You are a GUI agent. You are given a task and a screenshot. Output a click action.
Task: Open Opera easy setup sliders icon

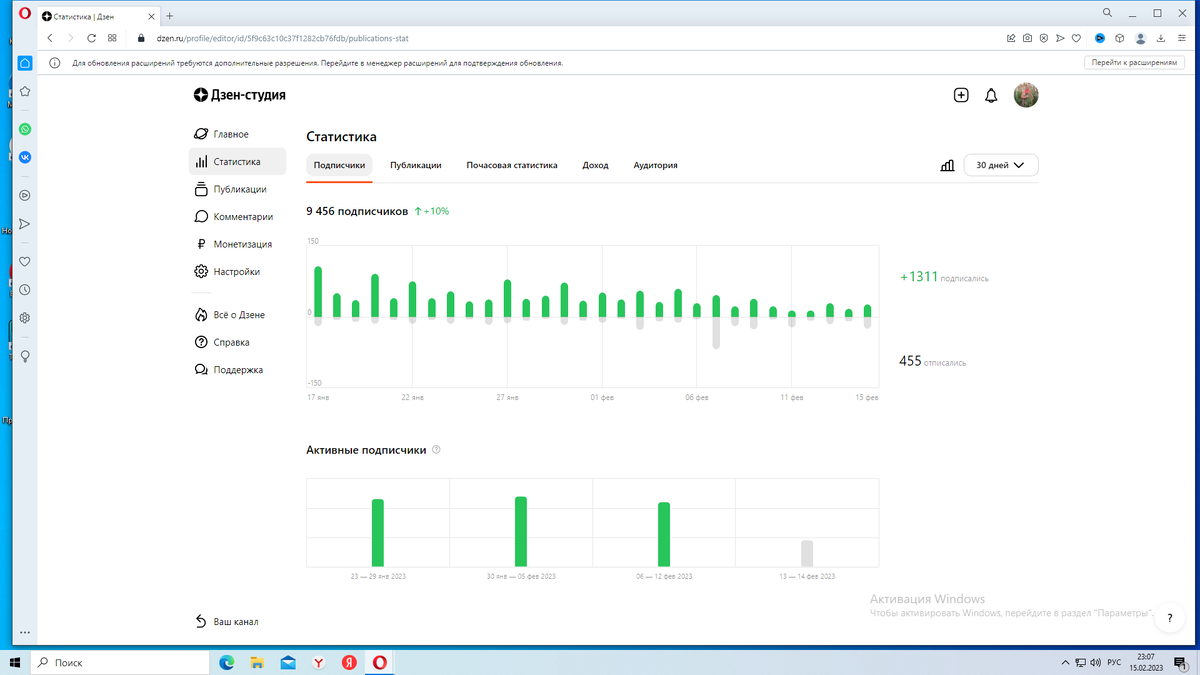coord(1181,38)
